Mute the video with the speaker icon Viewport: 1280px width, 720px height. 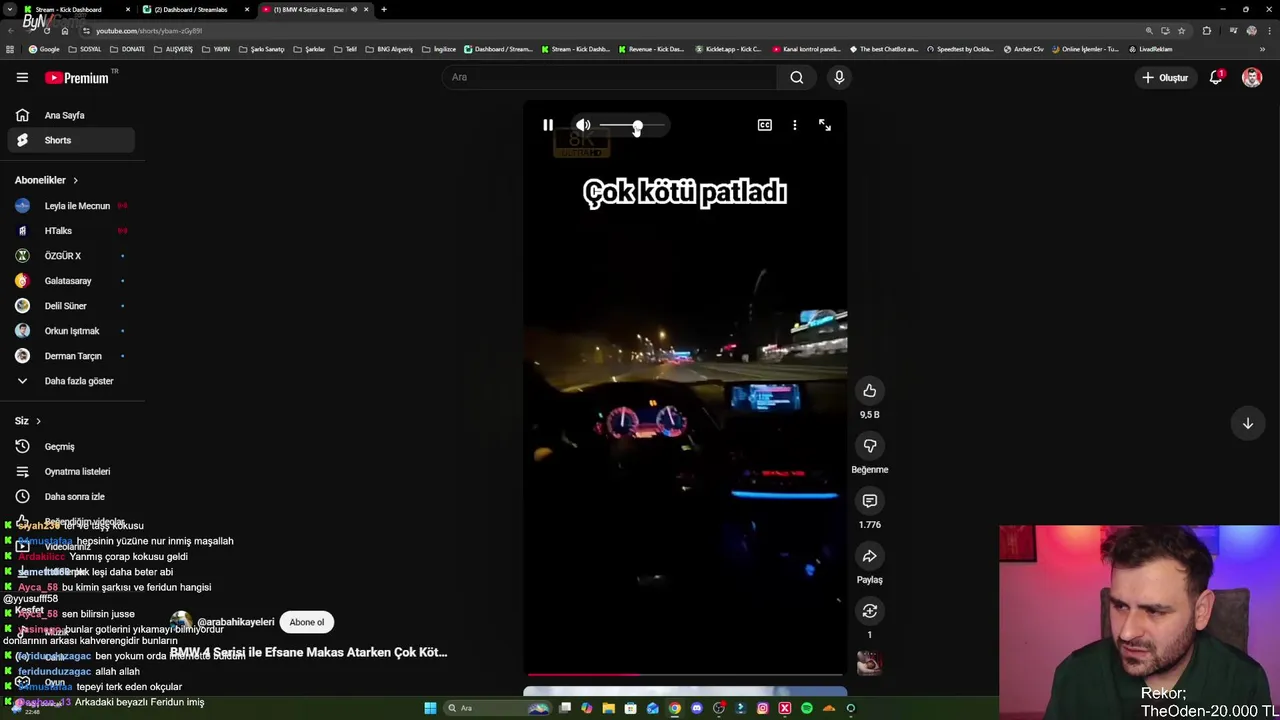coord(583,125)
